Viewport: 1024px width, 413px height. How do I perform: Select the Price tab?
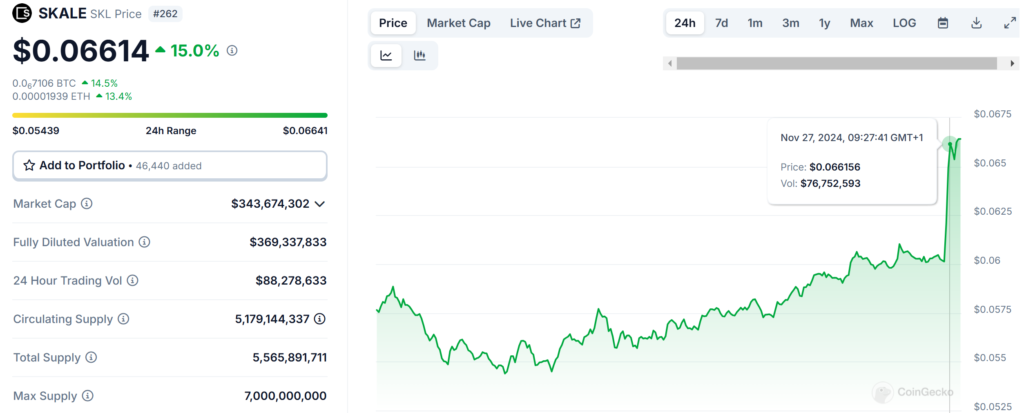(x=393, y=23)
